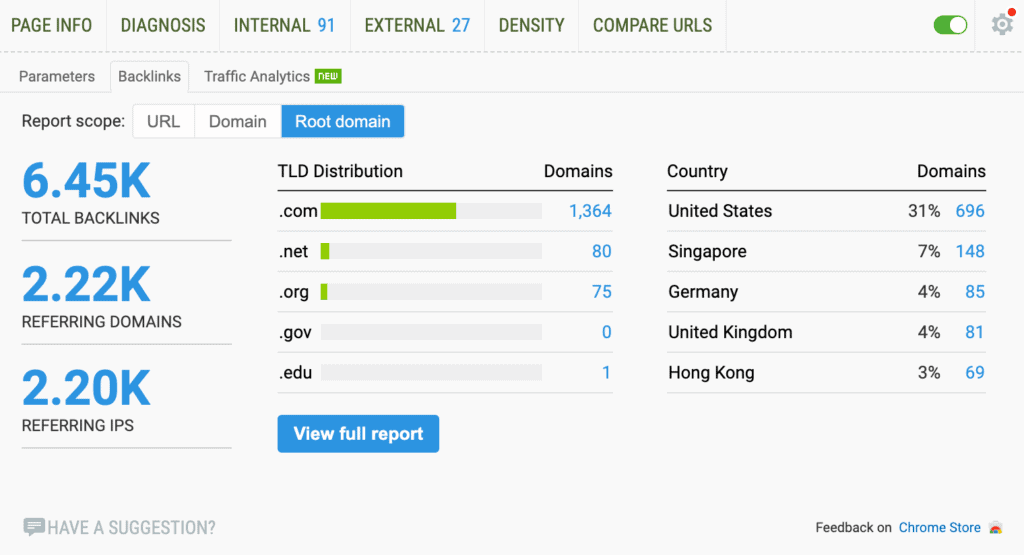Open EXTERNAL 27 links tab
The height and width of the screenshot is (555, 1024).
pyautogui.click(x=417, y=25)
